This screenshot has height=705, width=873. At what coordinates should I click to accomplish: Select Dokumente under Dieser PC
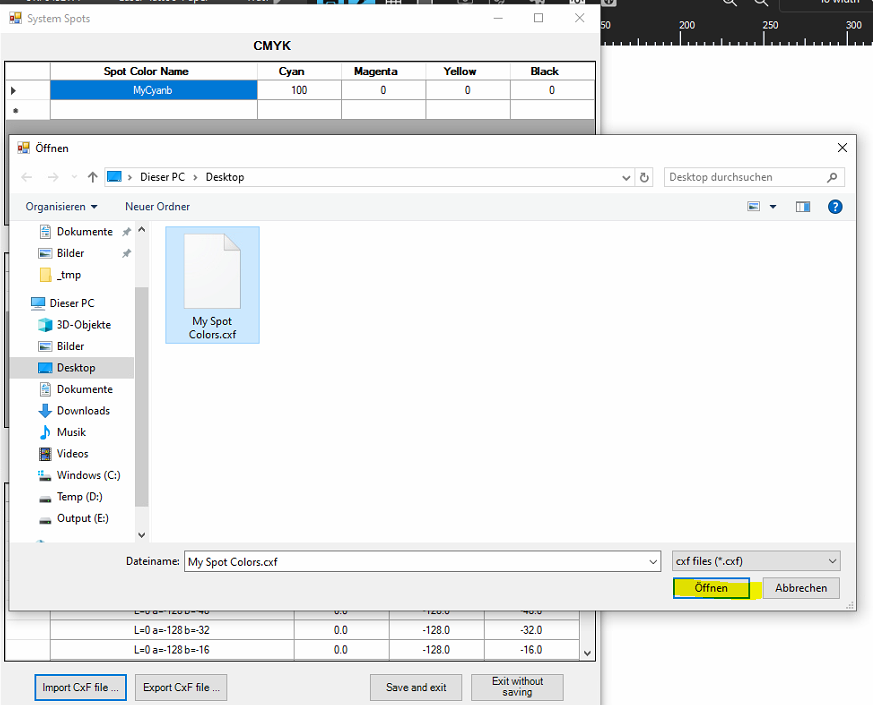85,389
